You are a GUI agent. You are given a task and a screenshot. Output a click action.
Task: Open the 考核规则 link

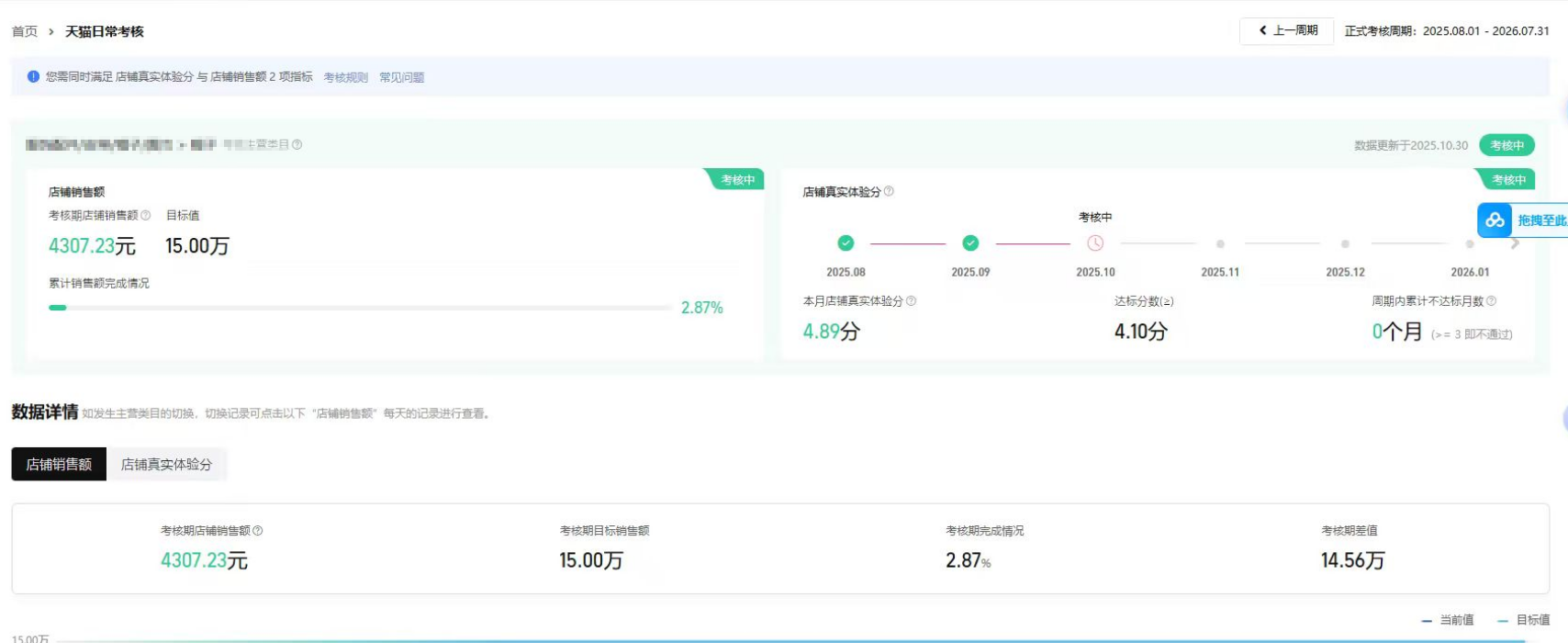pyautogui.click(x=345, y=78)
